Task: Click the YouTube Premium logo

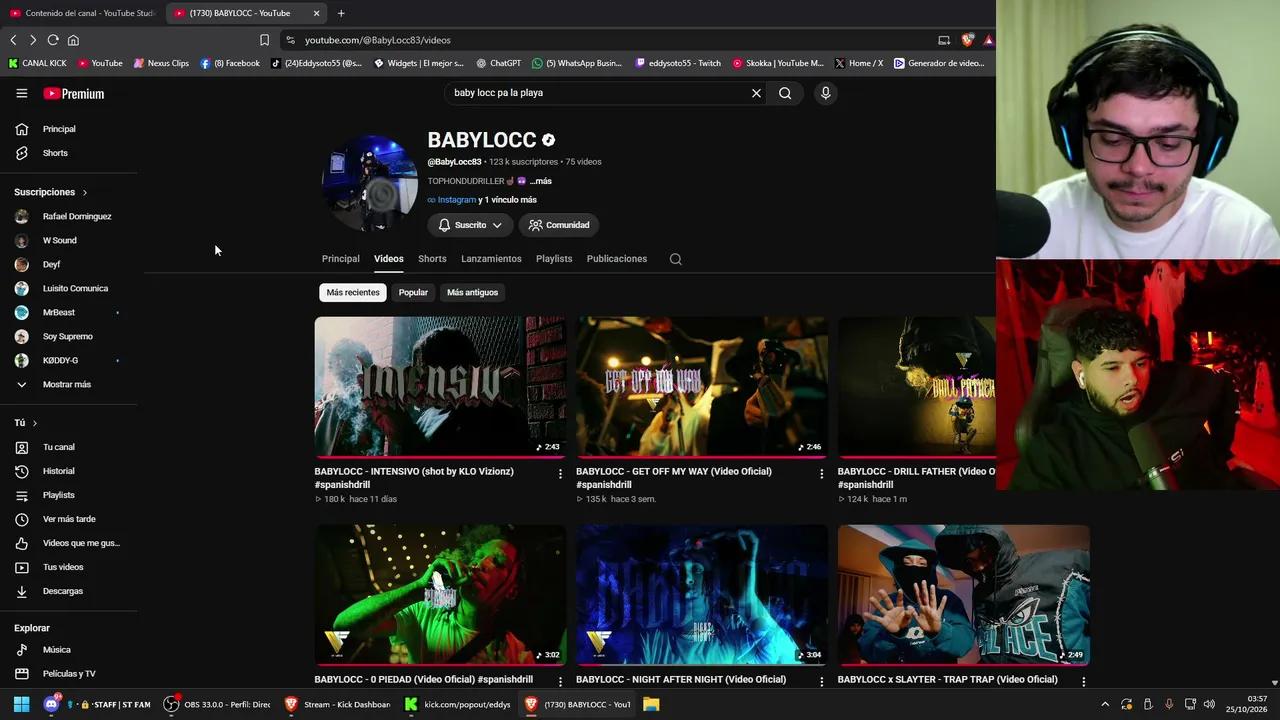Action: (74, 93)
